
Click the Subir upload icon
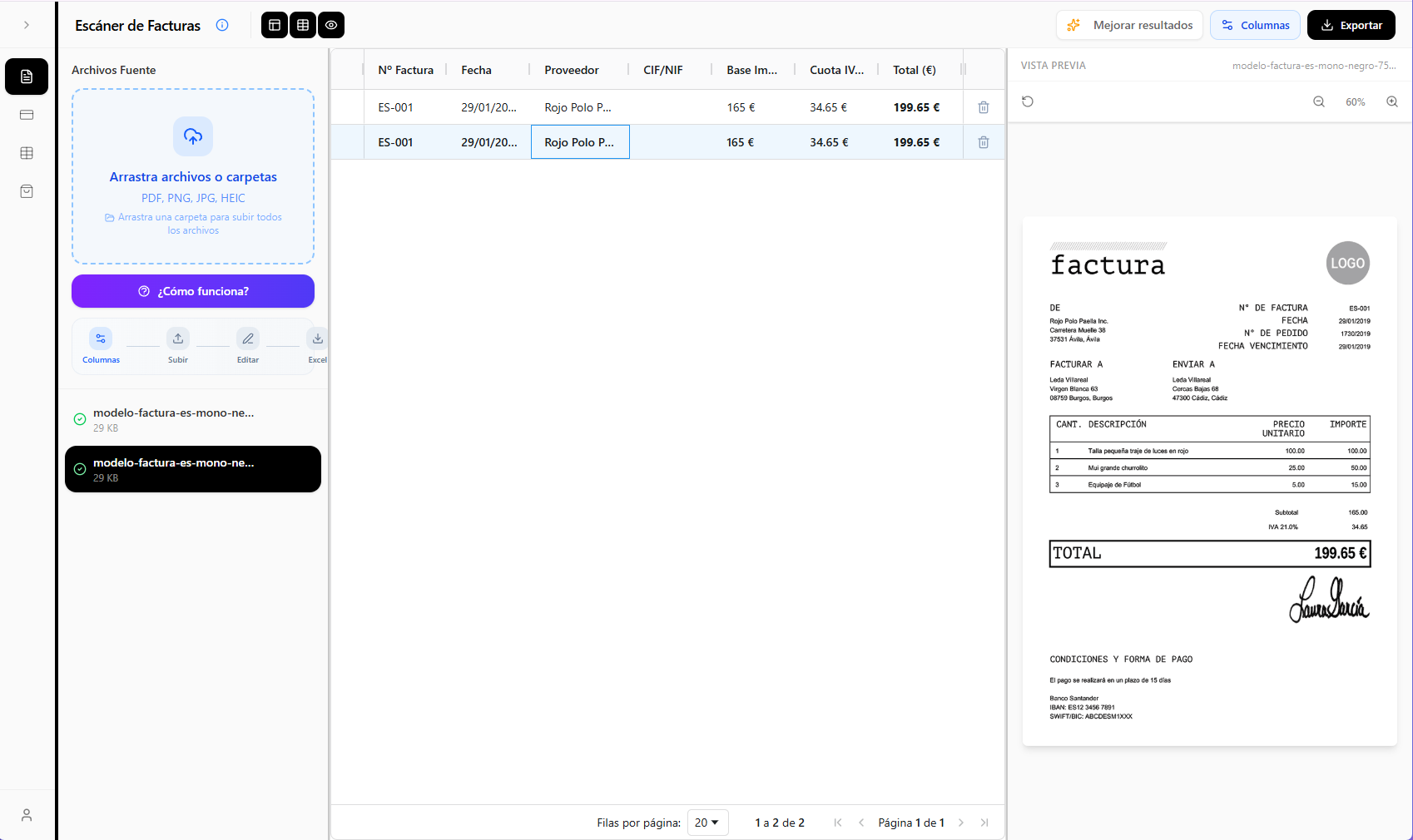pyautogui.click(x=177, y=338)
